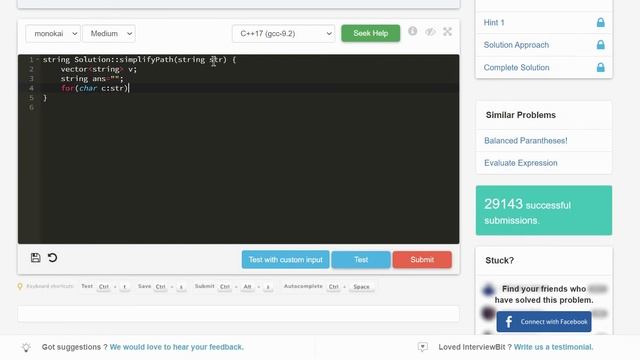Click the Autocomplete Ctrl Space shortcut text

pyautogui.click(x=329, y=287)
